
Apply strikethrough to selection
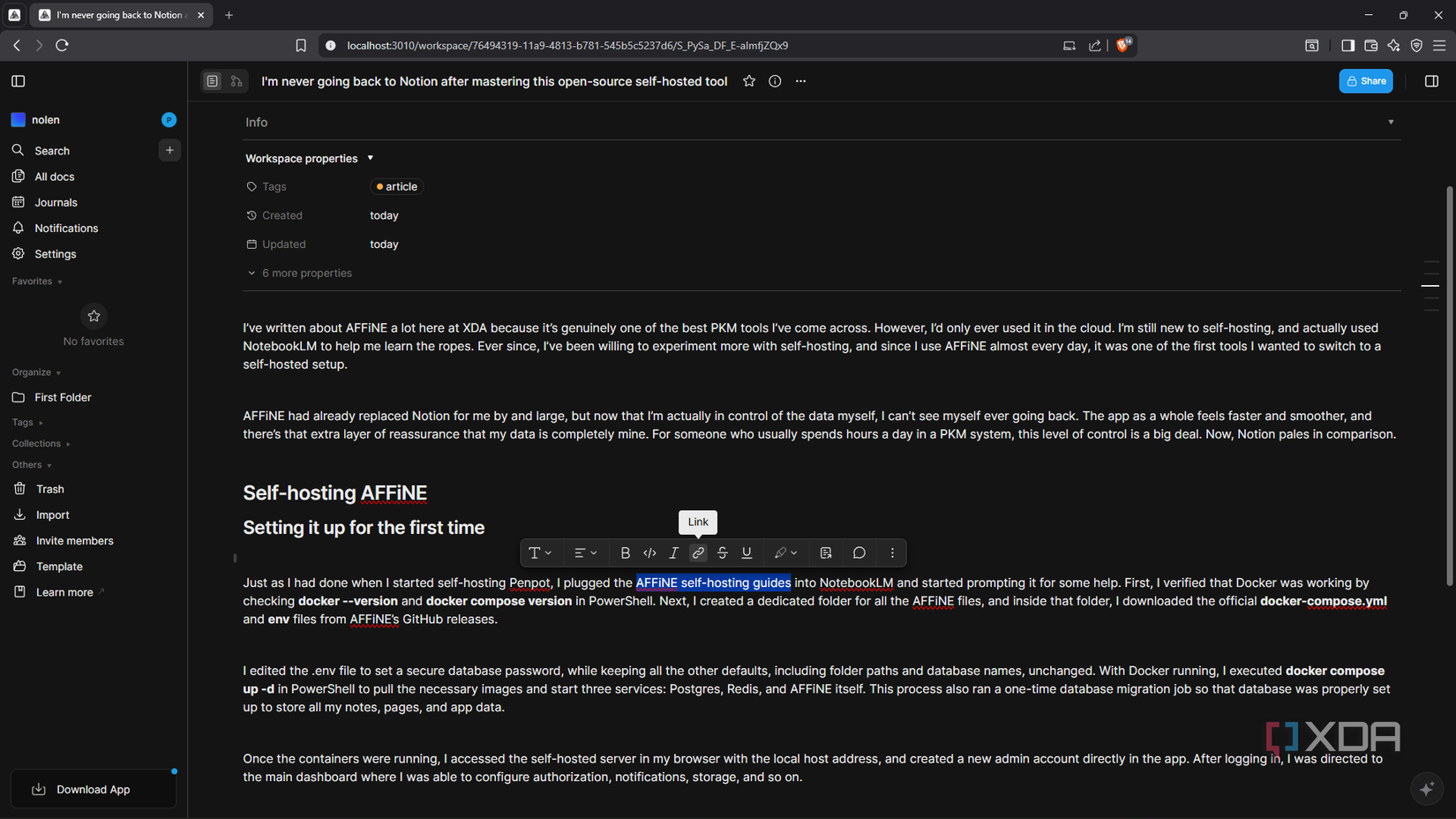(x=722, y=552)
